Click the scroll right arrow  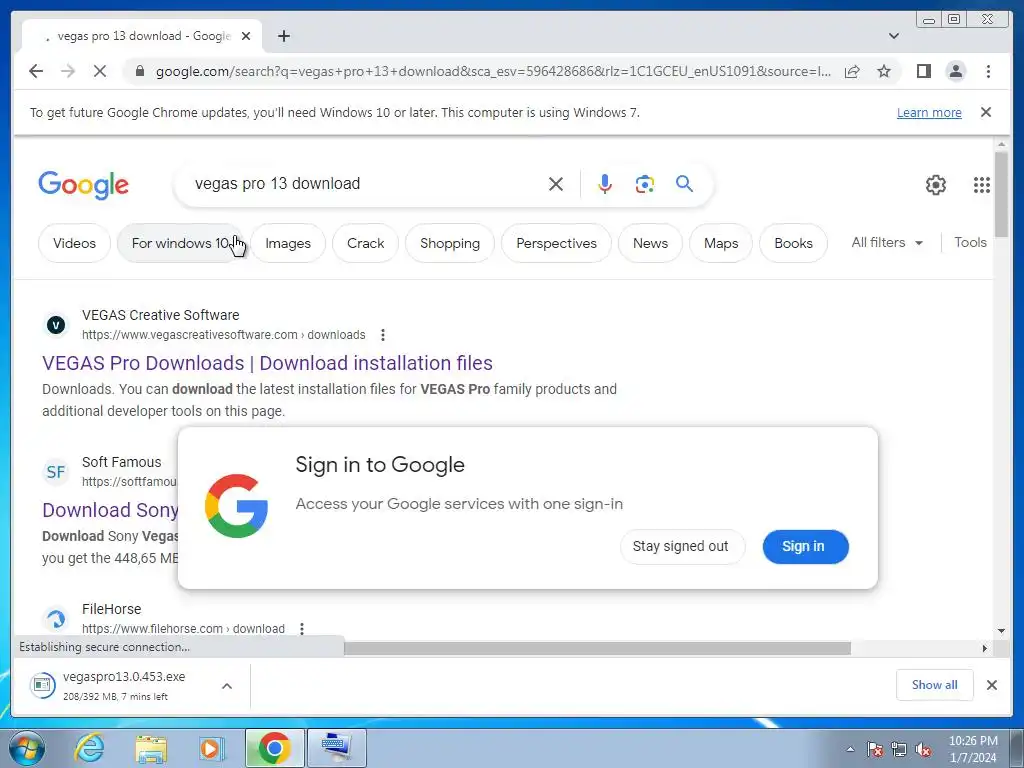985,648
